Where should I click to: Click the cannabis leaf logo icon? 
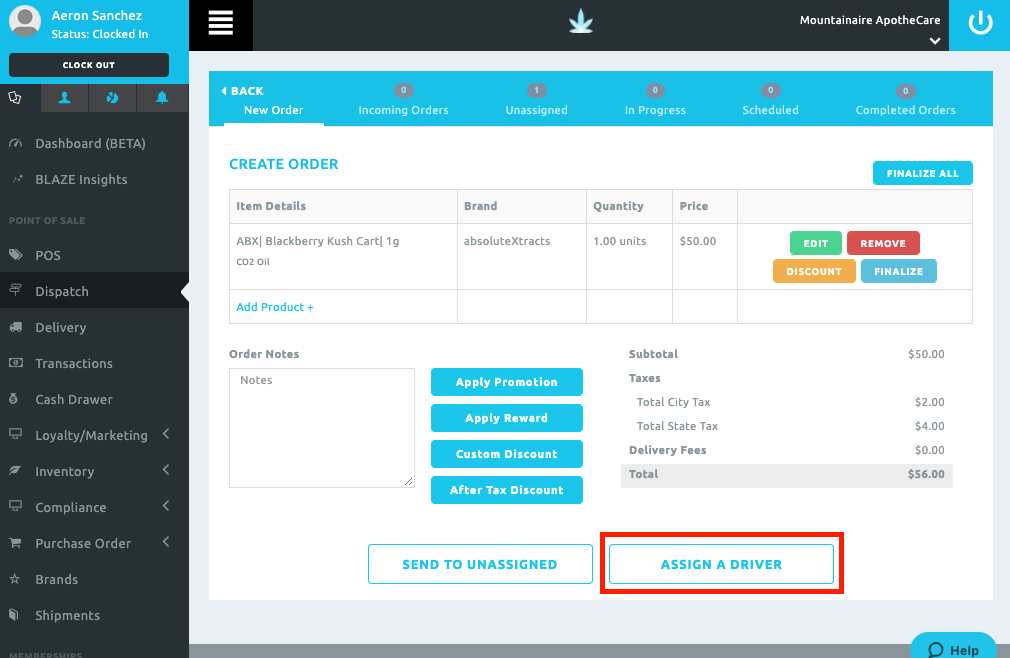point(580,22)
